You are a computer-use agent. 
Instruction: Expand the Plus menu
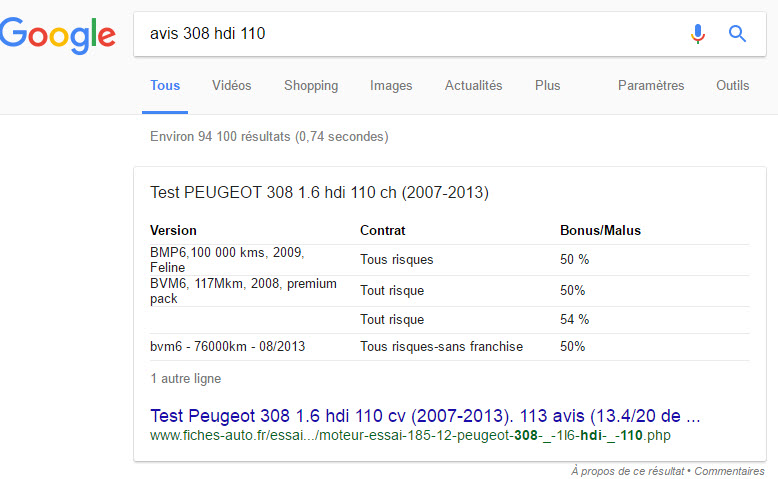click(547, 85)
